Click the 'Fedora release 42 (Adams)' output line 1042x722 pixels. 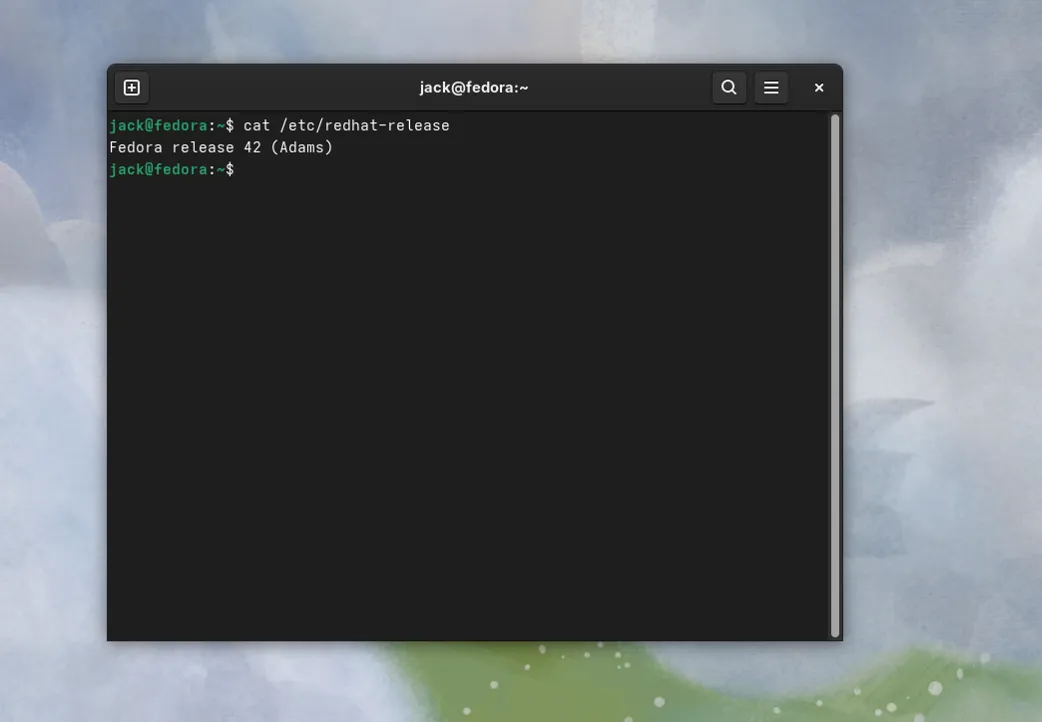tap(221, 148)
